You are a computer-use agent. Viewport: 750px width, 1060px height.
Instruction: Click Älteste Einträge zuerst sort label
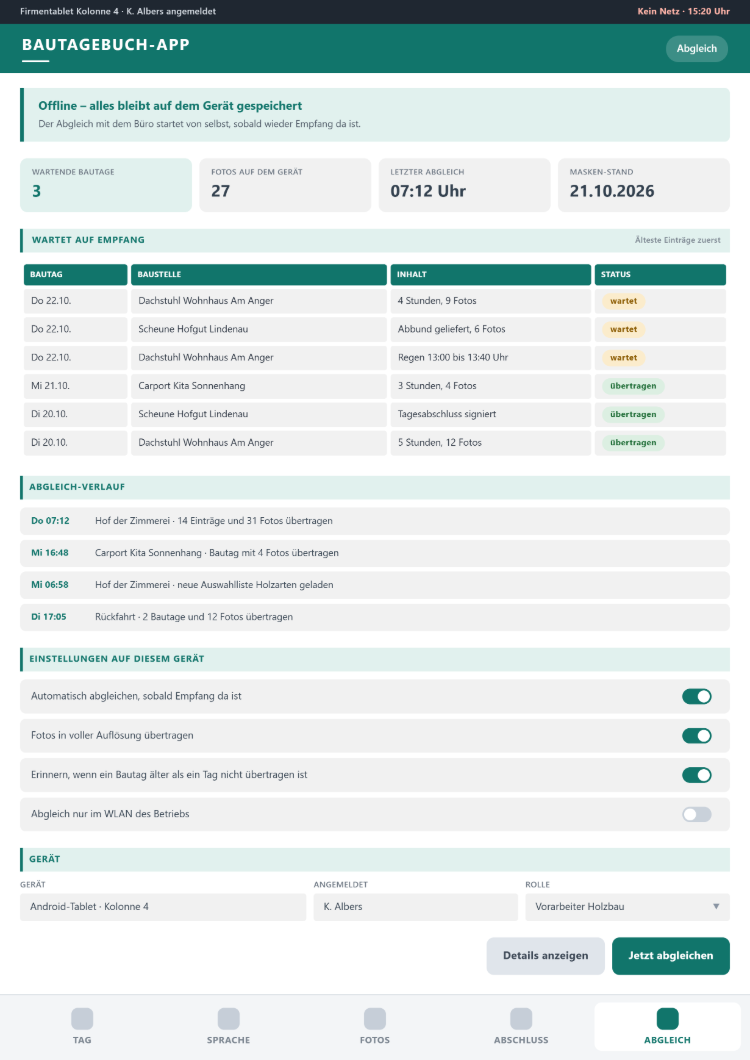click(677, 240)
